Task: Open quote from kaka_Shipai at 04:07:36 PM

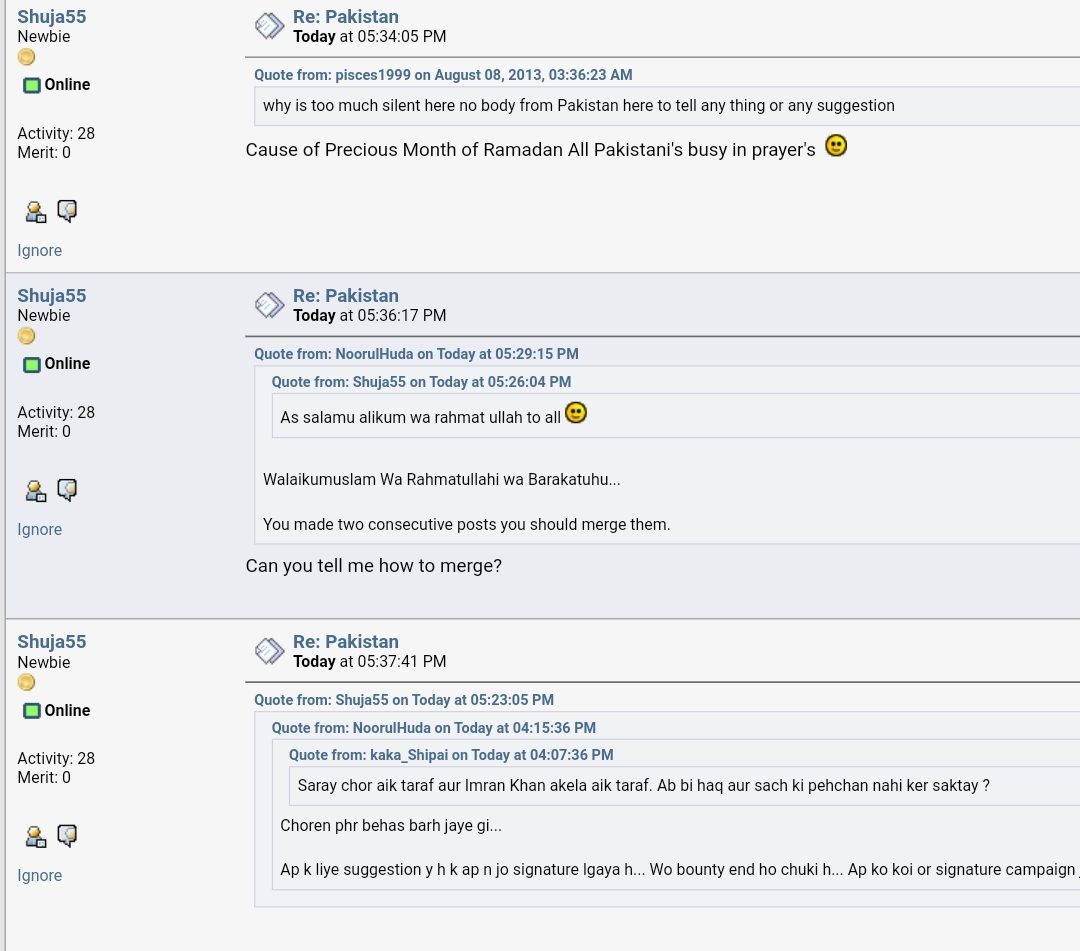Action: pyautogui.click(x=450, y=755)
